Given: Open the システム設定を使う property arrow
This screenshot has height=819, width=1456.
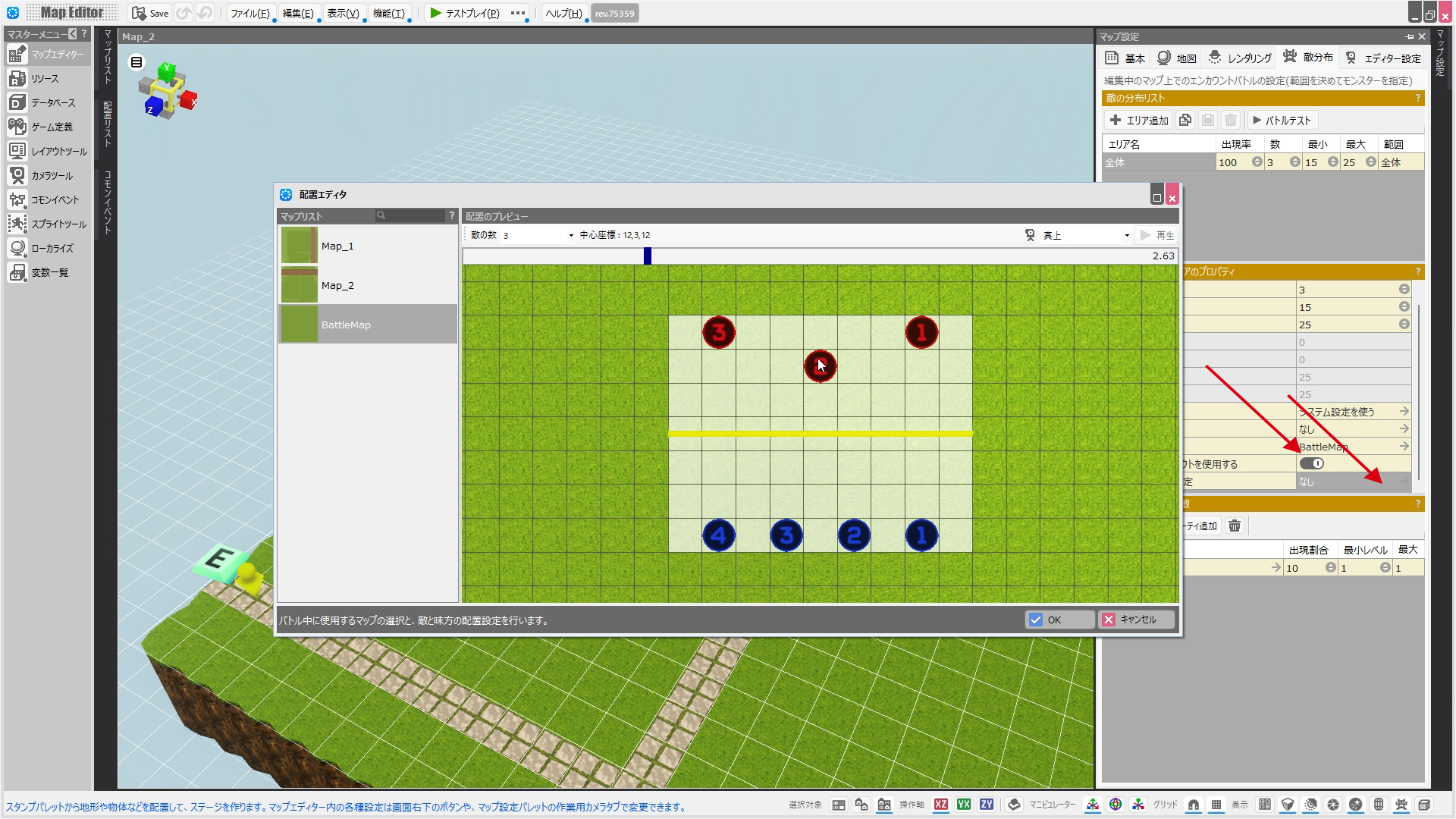Looking at the screenshot, I should pos(1404,411).
